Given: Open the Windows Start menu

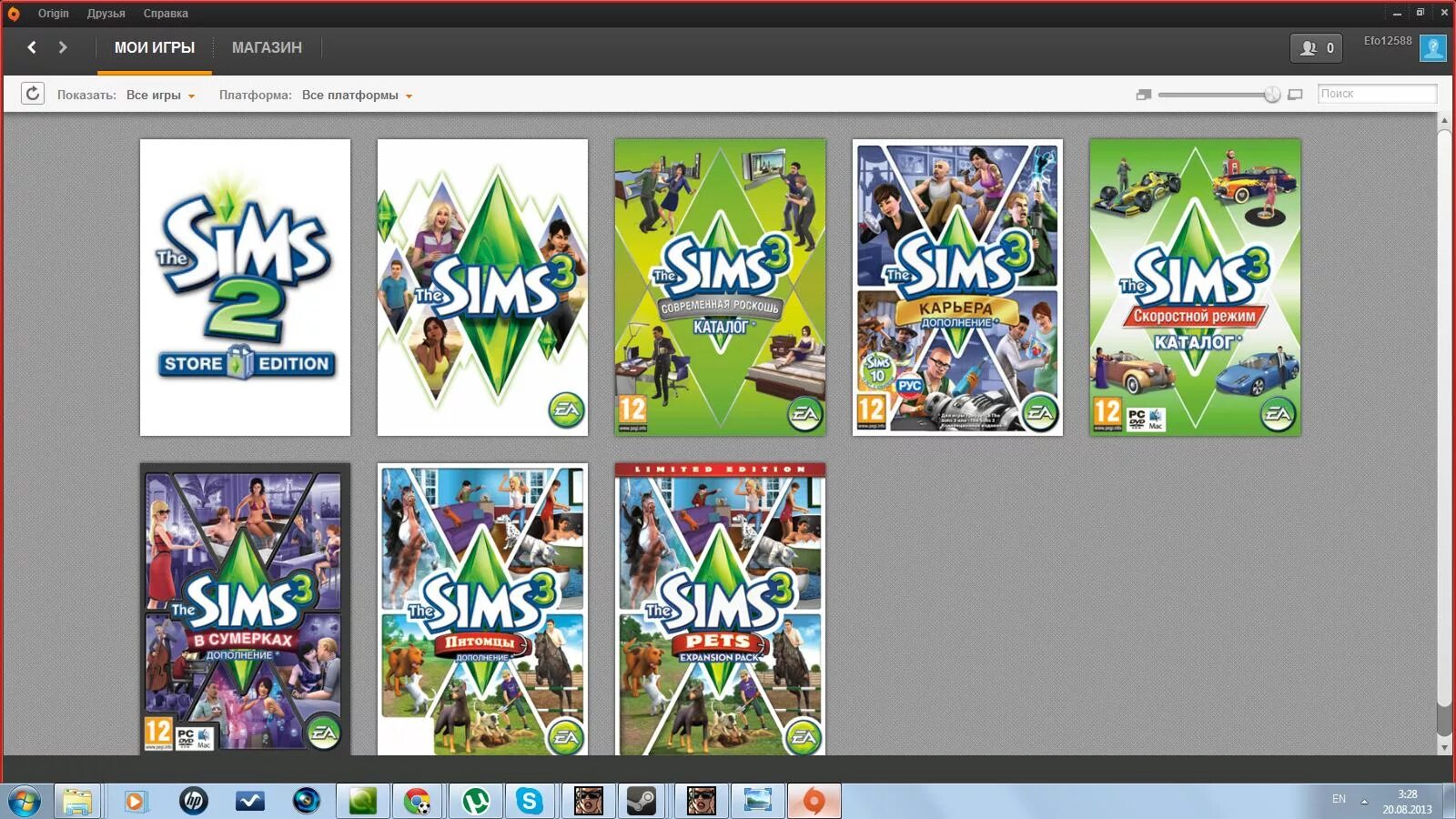Looking at the screenshot, I should point(25,802).
